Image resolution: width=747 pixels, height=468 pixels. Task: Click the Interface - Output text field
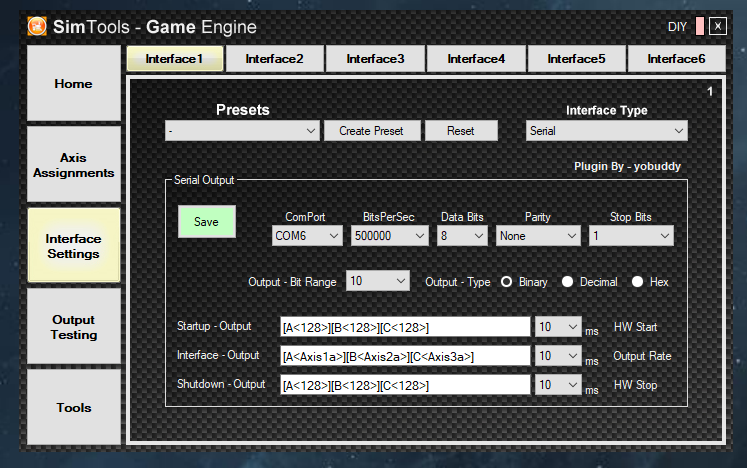pyautogui.click(x=405, y=356)
